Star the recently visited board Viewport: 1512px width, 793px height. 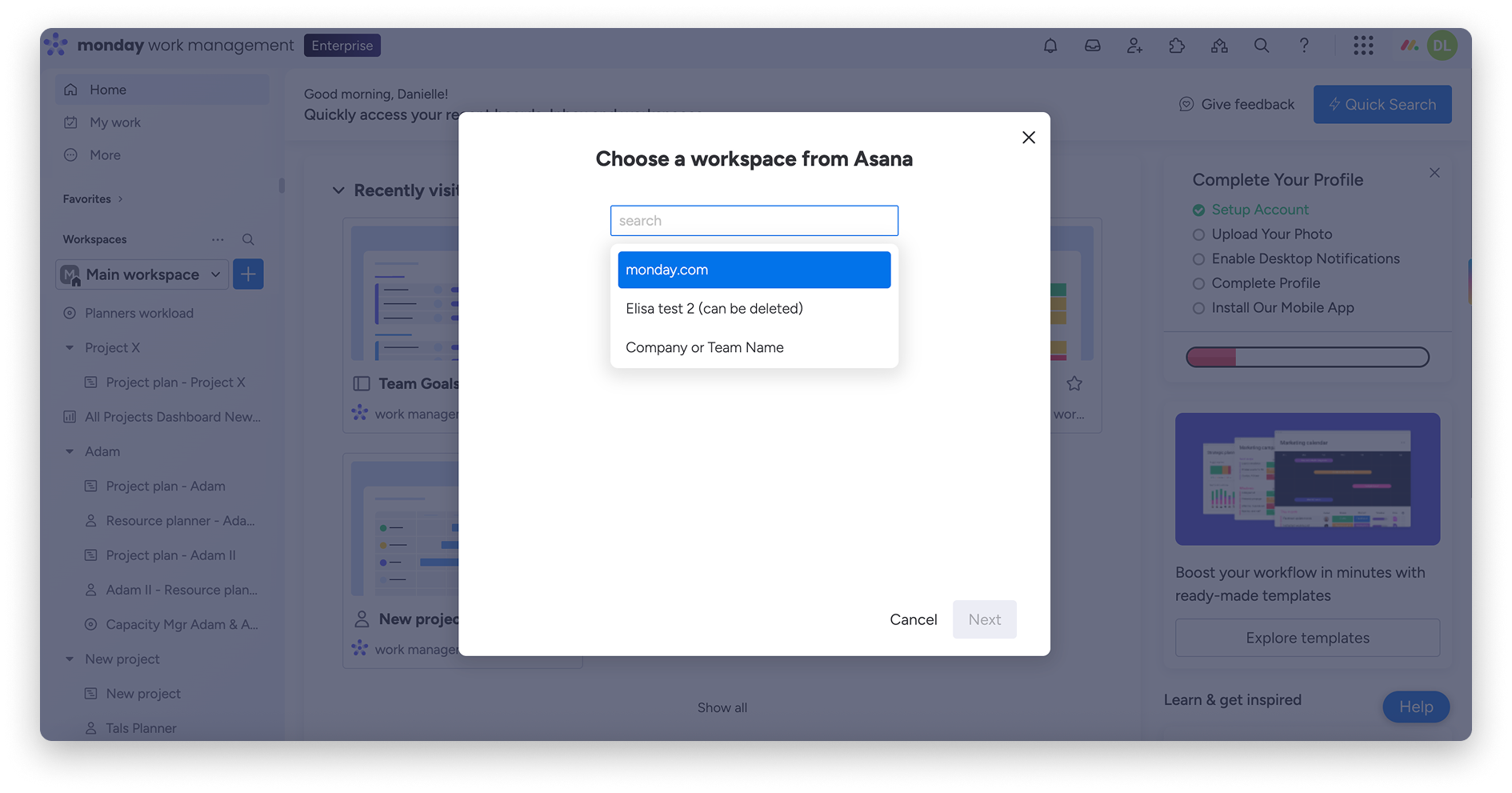1074,384
